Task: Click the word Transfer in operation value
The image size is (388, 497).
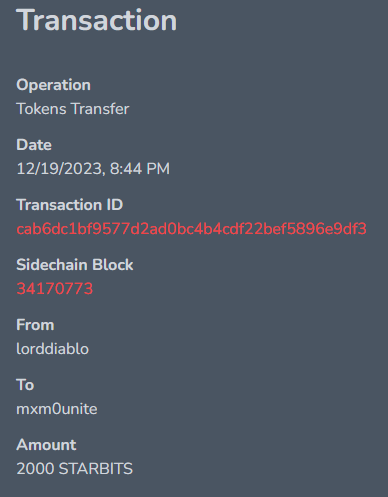Action: pos(100,109)
